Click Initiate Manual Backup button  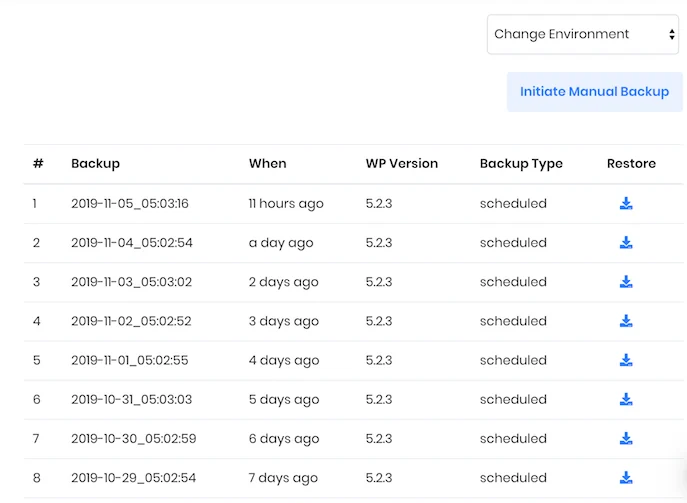(x=595, y=92)
